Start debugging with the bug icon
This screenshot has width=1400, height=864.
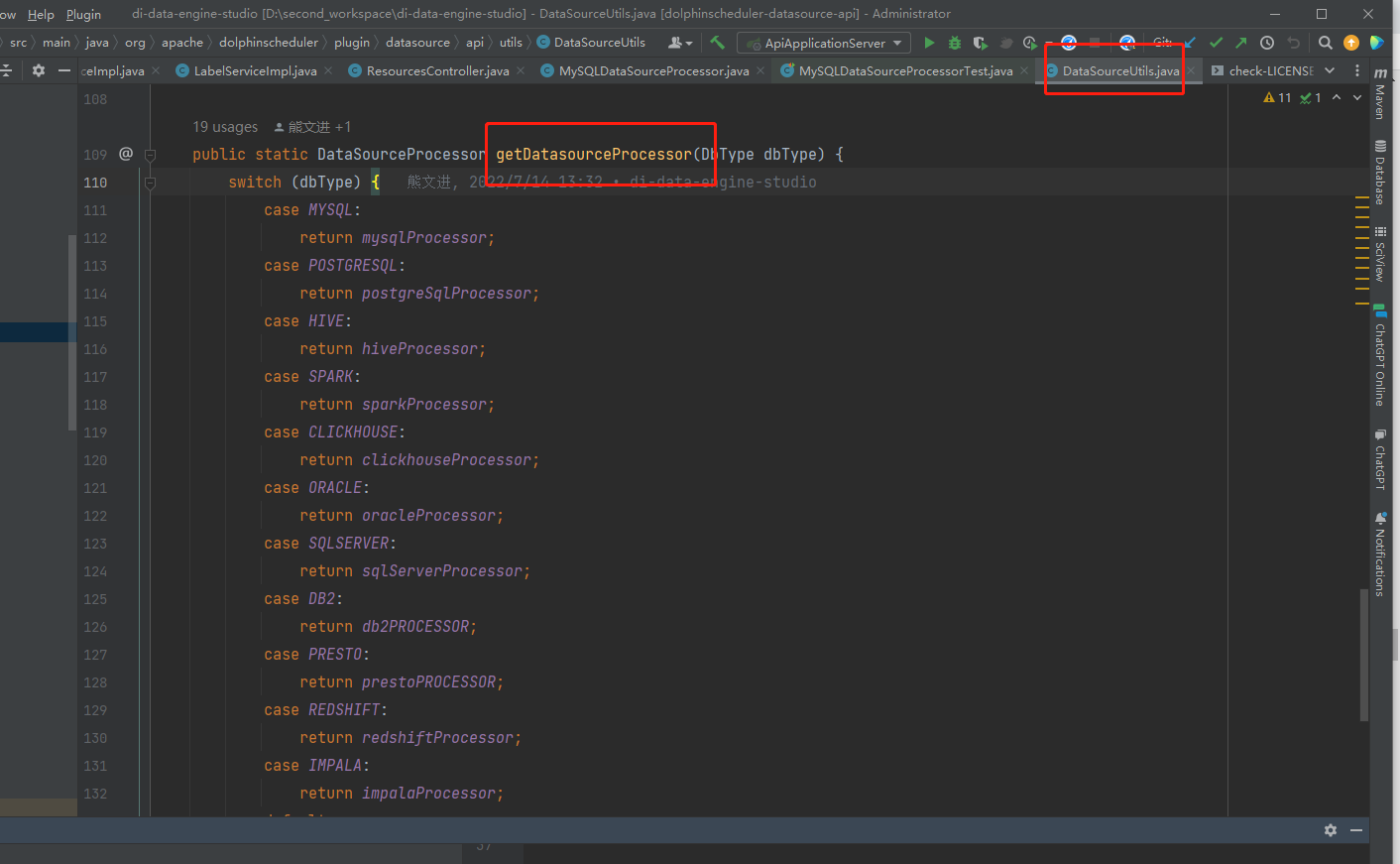click(x=955, y=43)
